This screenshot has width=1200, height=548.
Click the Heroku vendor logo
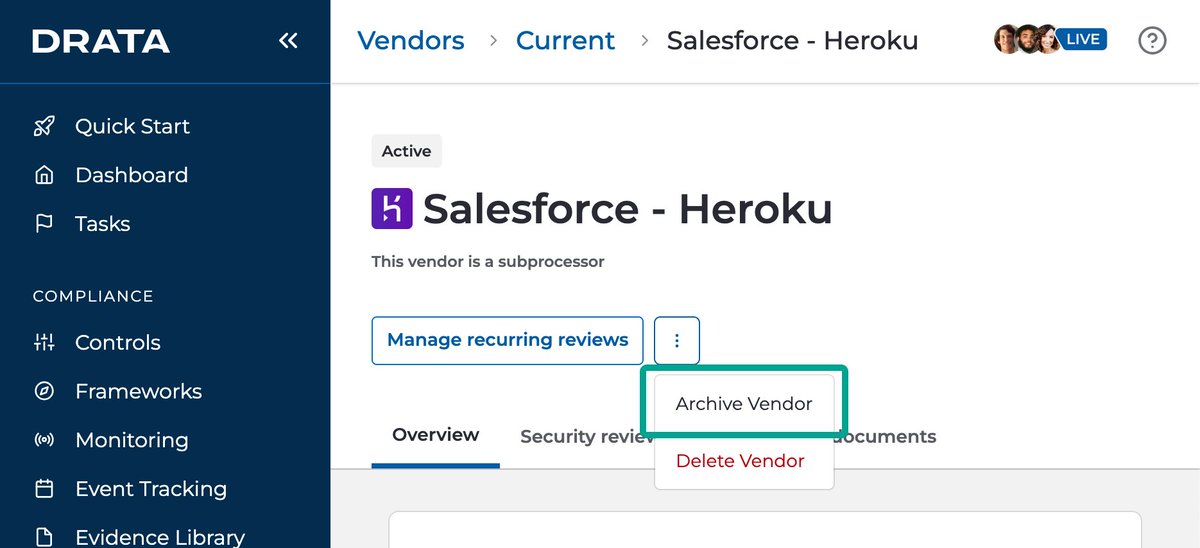392,209
